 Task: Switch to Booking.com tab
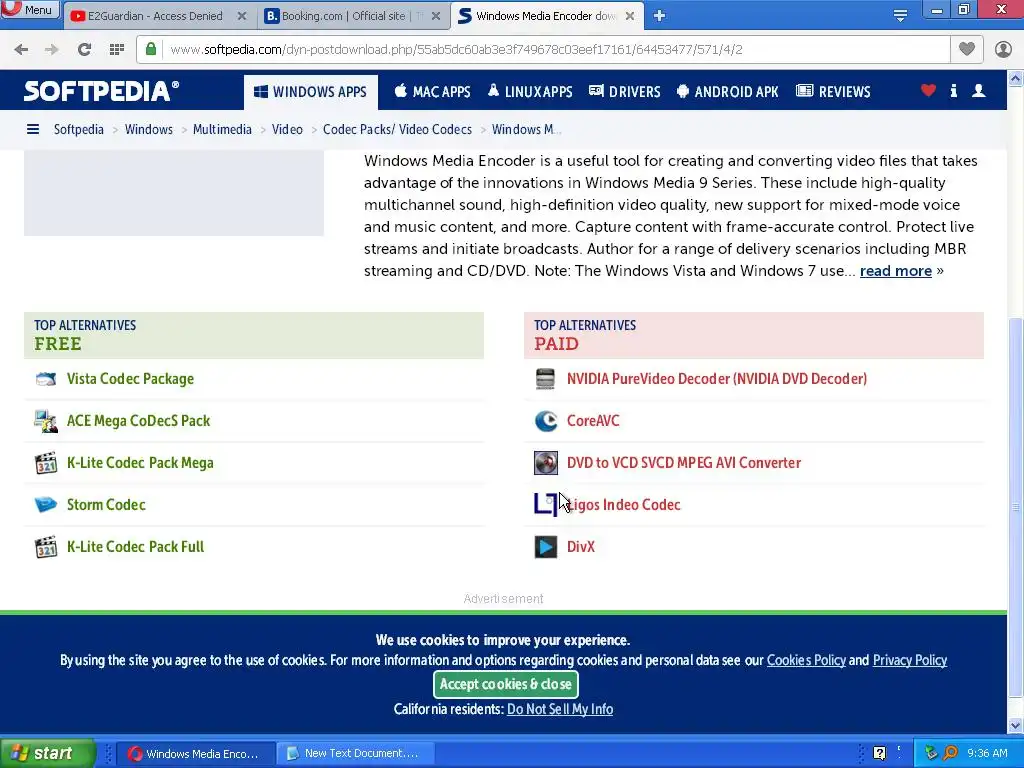coord(353,16)
